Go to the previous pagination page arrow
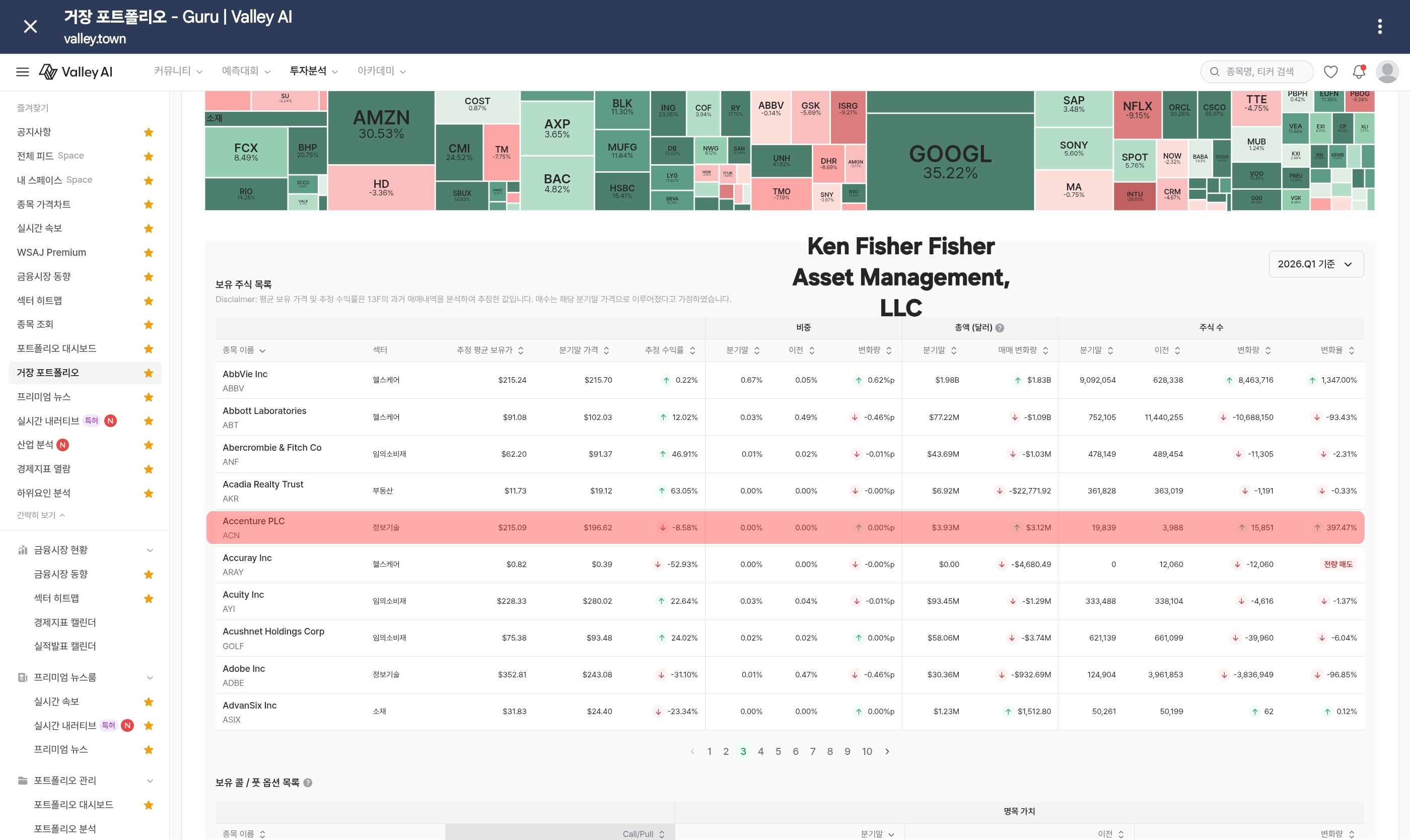1410x840 pixels. click(x=692, y=752)
